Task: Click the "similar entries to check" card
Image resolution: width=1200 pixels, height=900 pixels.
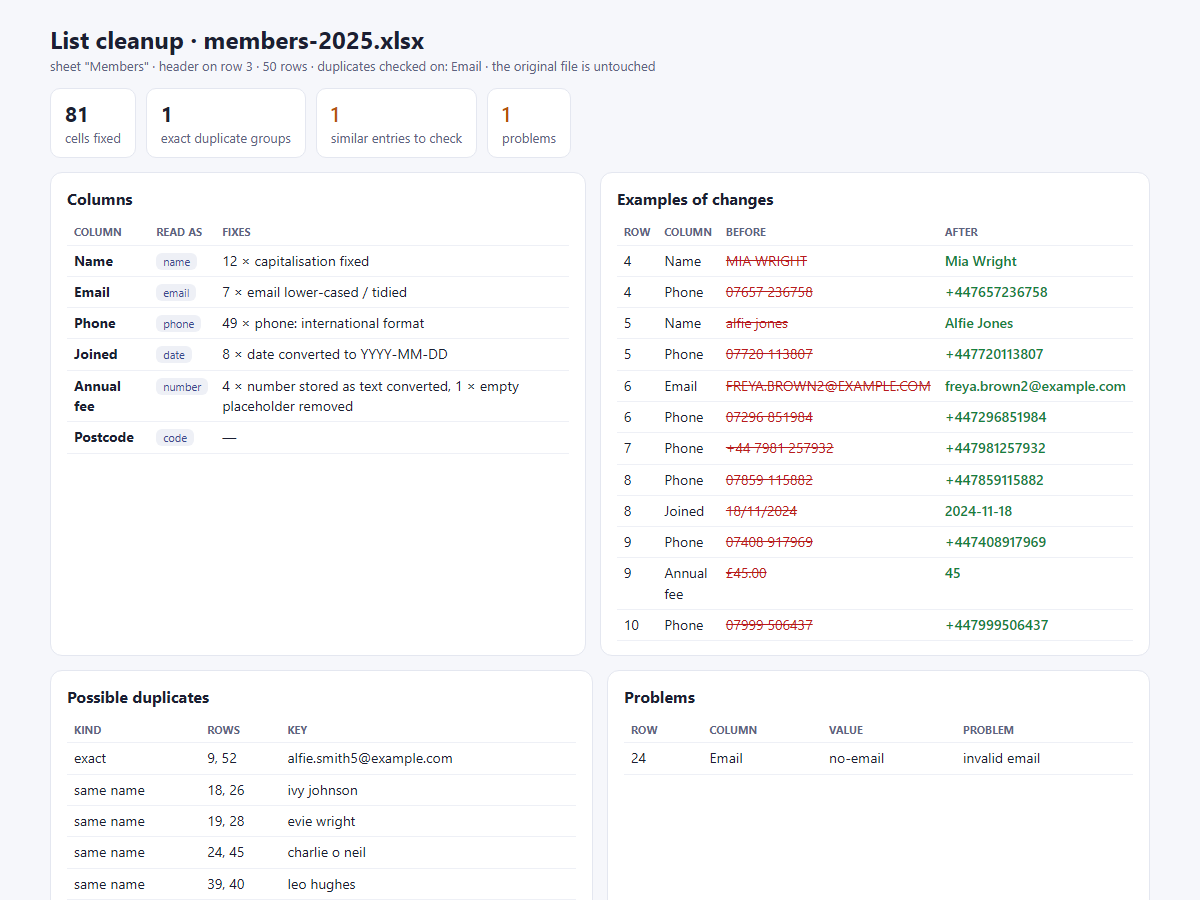Action: [396, 123]
